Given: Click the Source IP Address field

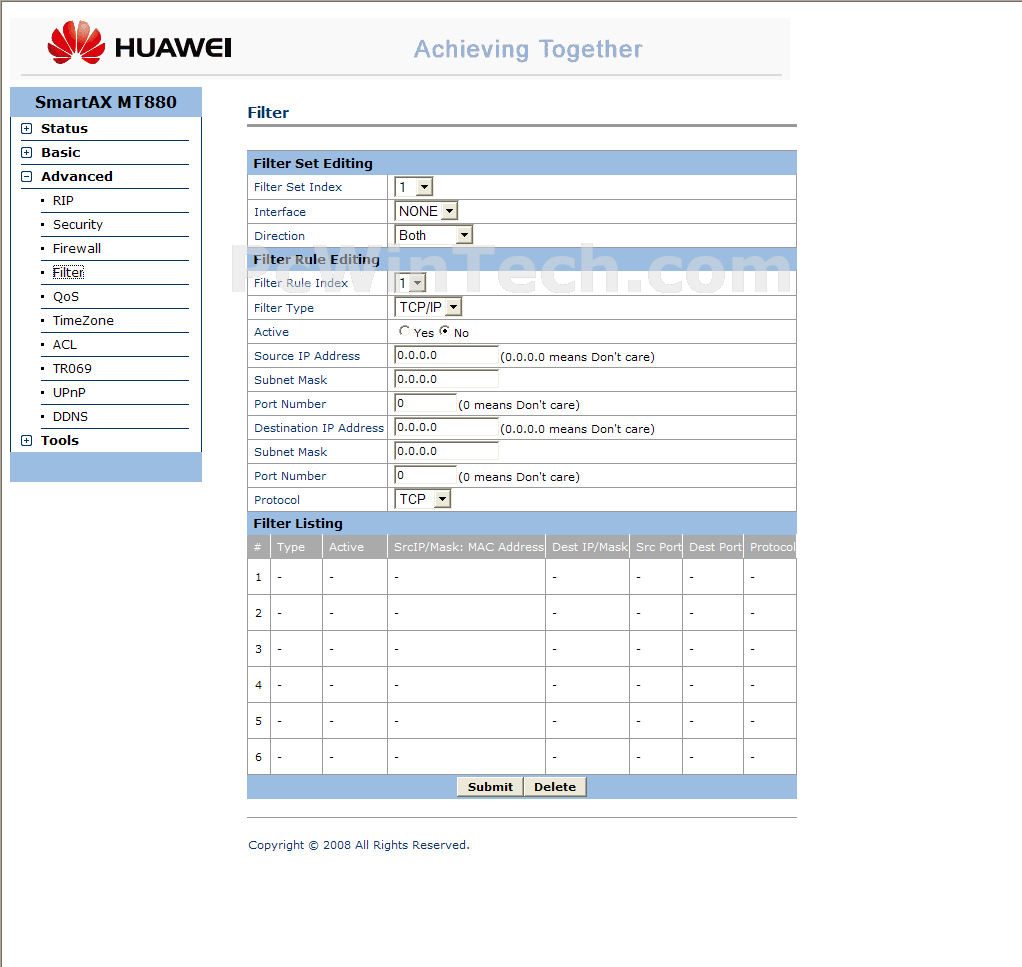Looking at the screenshot, I should point(446,355).
